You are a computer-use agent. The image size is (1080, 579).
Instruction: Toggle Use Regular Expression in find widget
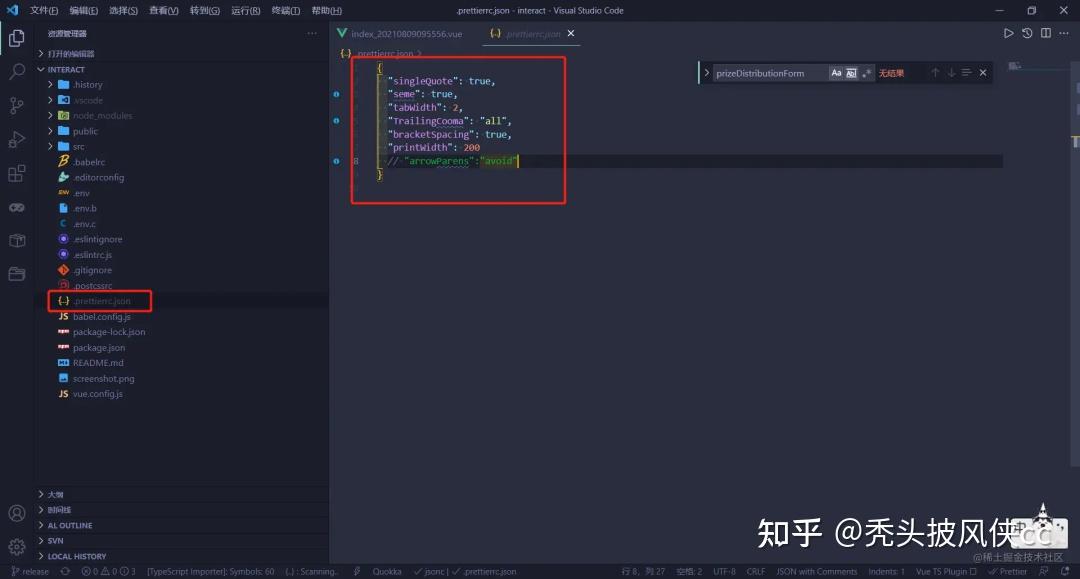click(x=866, y=73)
